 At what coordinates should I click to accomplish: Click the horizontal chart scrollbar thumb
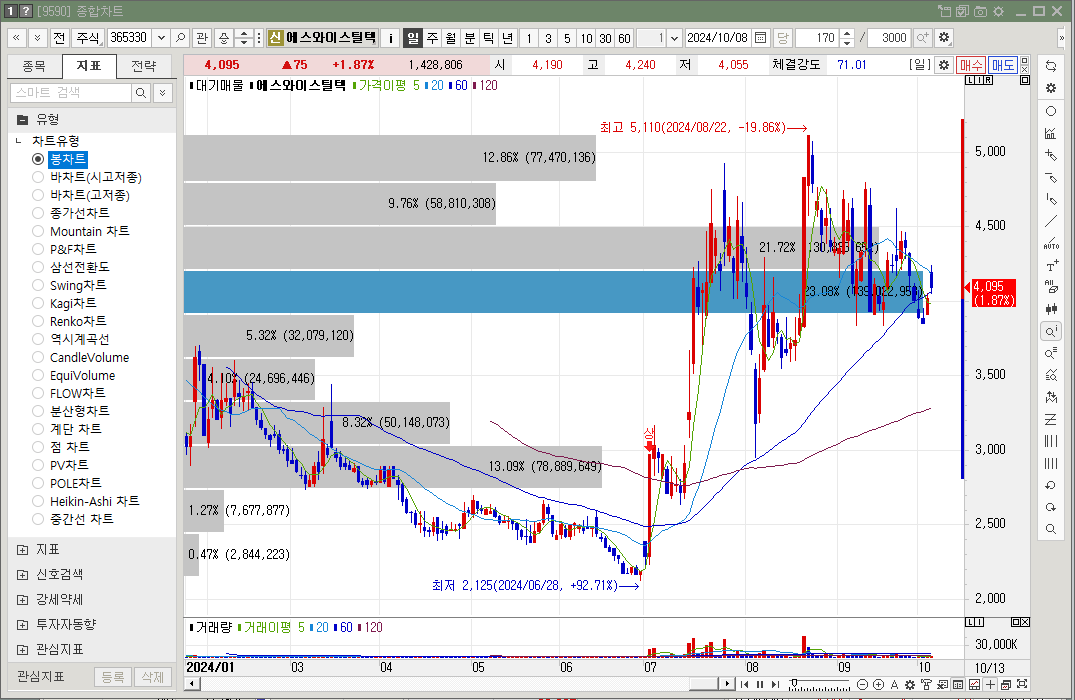[703, 684]
